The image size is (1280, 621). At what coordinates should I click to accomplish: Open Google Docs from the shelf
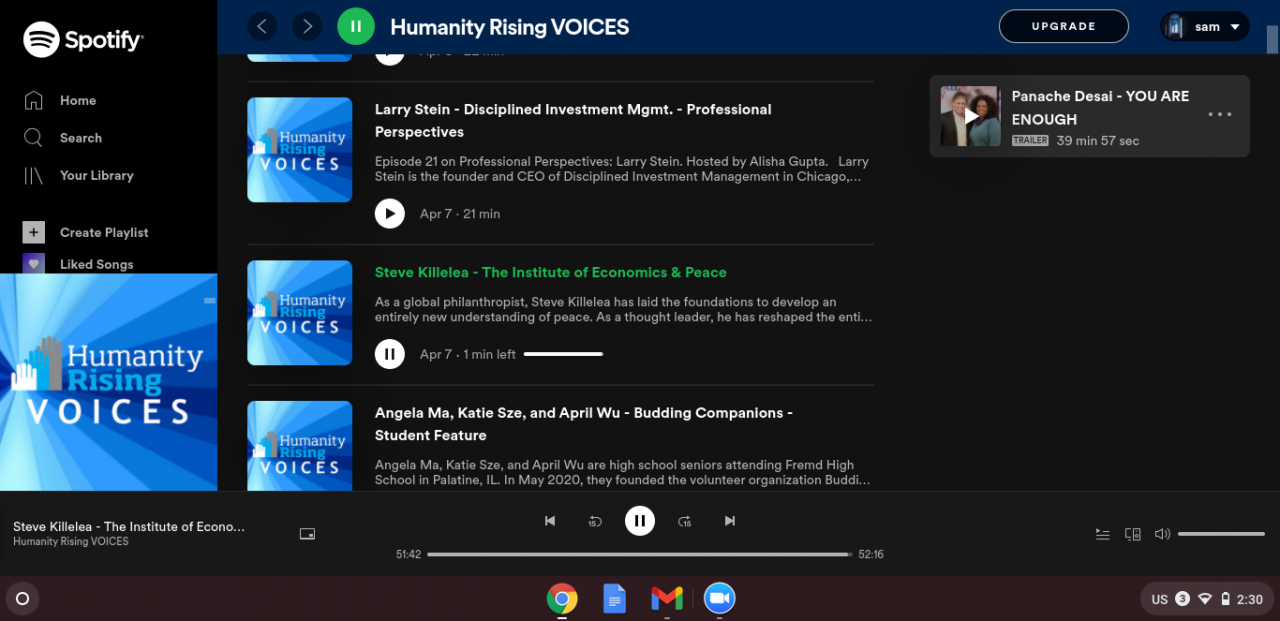tap(614, 599)
